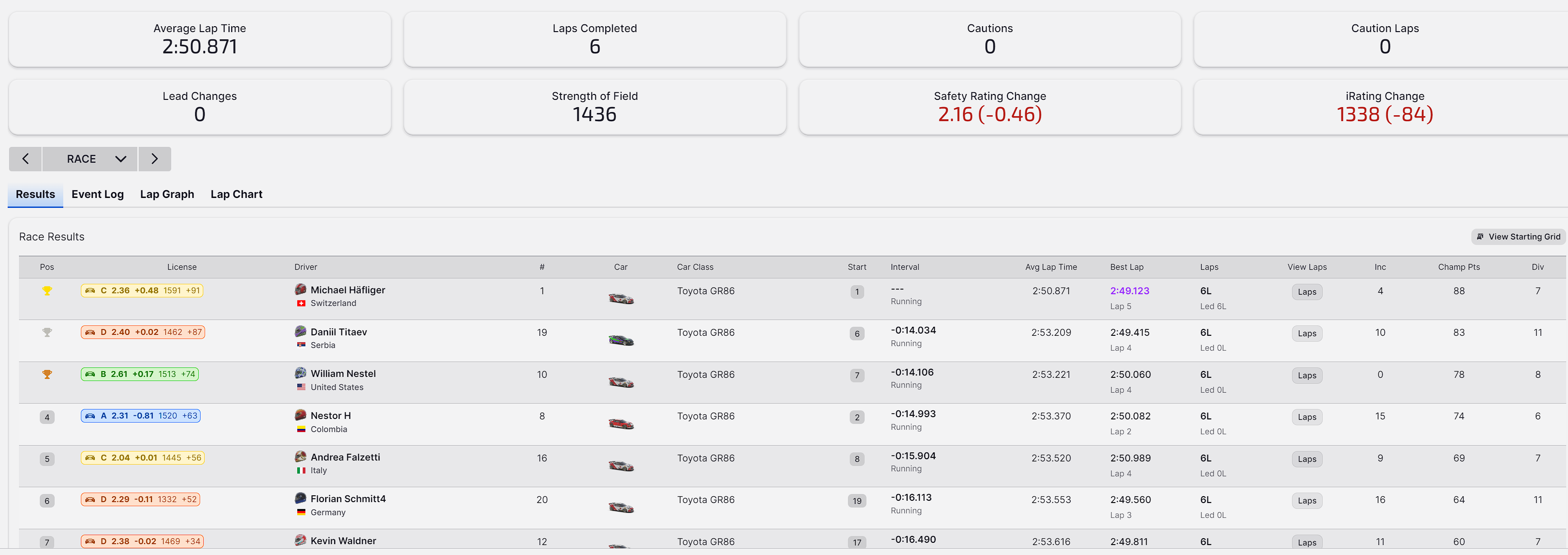The image size is (1568, 555).
Task: Go to previous session with left chevron
Action: [26, 159]
